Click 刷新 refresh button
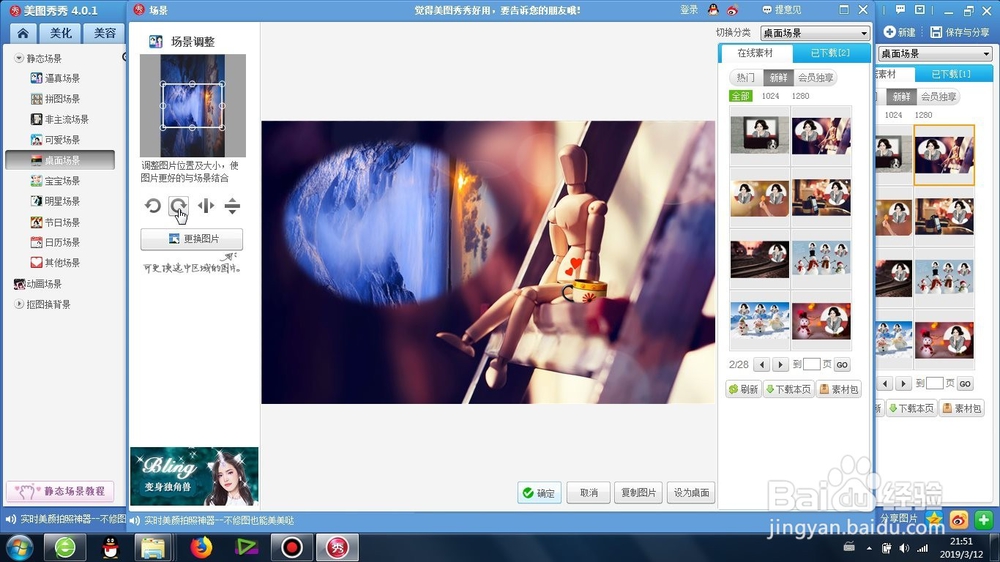Screen dimensions: 1000x562 (744, 389)
